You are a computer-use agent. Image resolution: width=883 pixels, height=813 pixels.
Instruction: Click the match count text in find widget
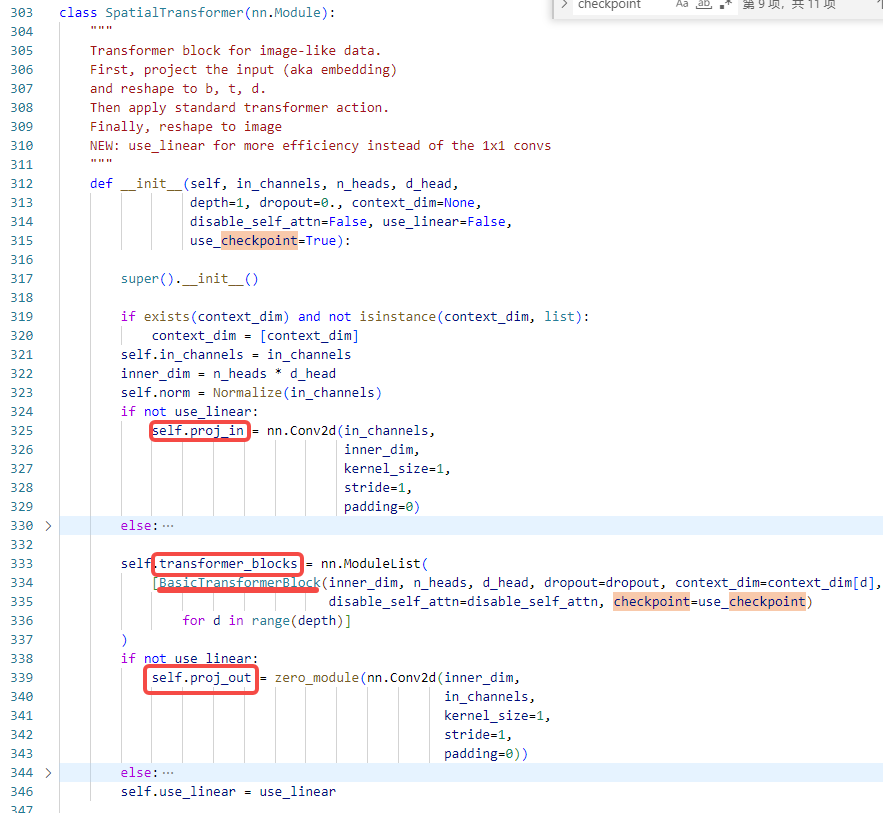788,5
